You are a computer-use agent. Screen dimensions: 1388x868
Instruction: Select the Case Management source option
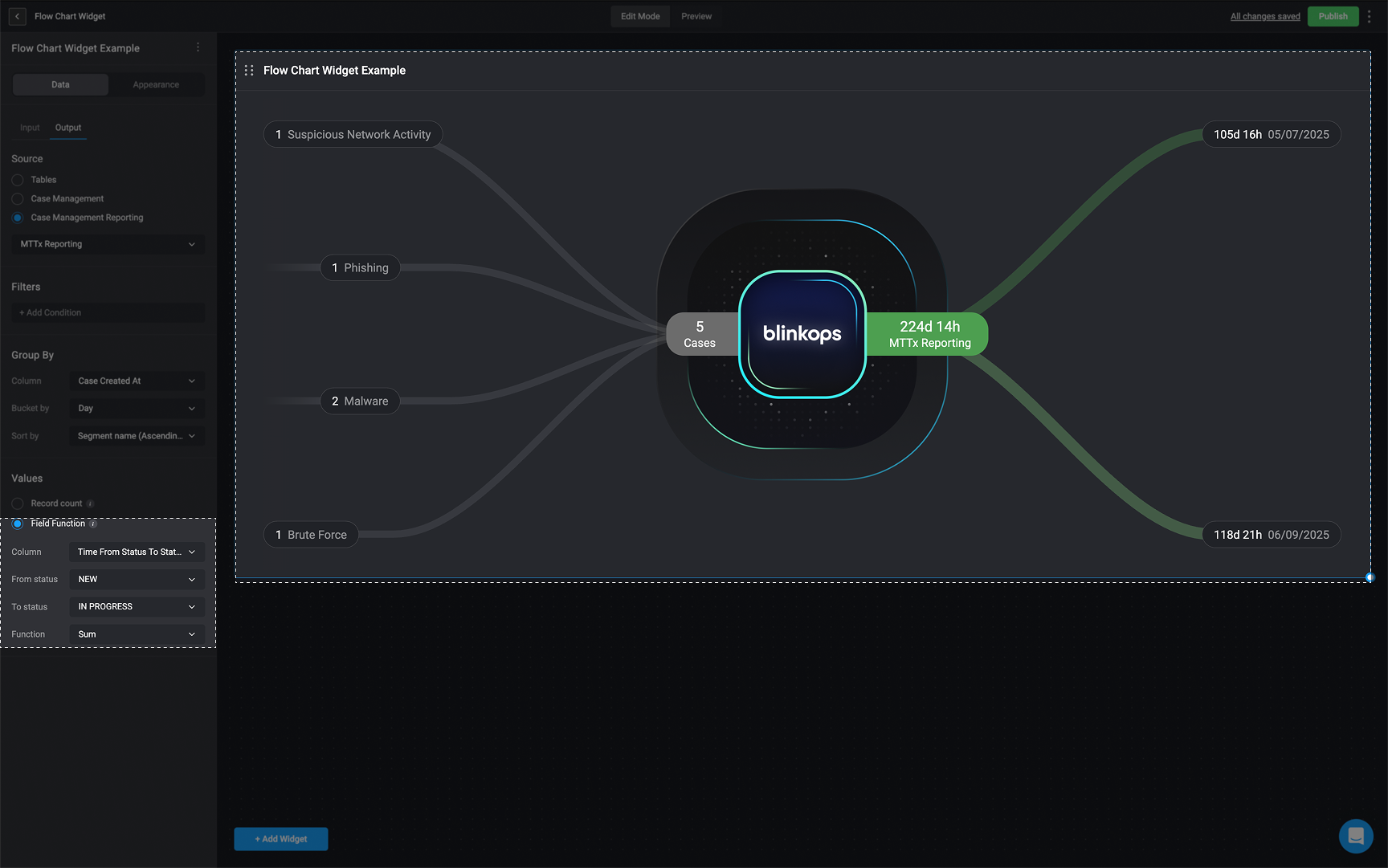(17, 198)
